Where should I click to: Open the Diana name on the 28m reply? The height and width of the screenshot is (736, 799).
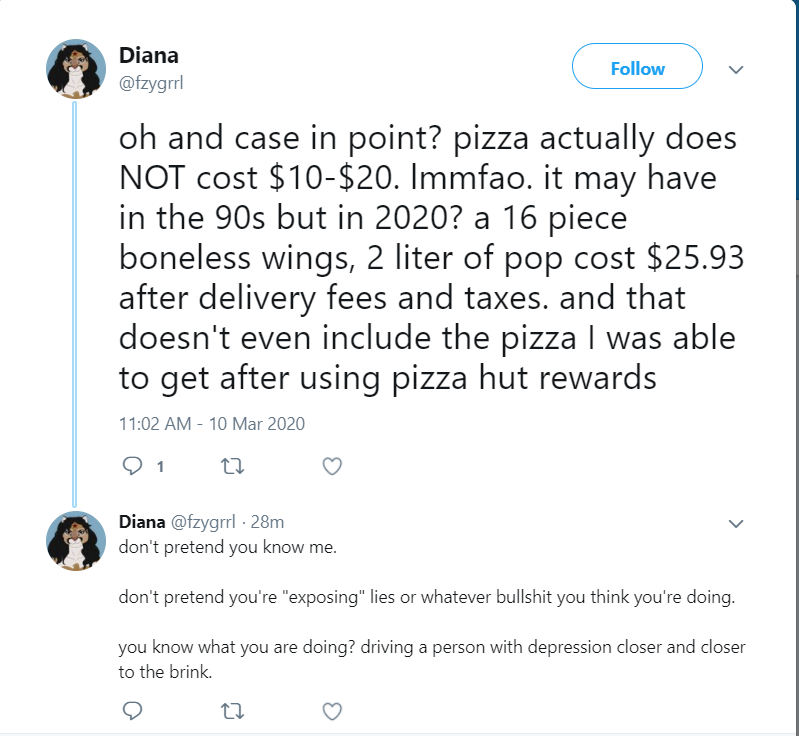(142, 522)
